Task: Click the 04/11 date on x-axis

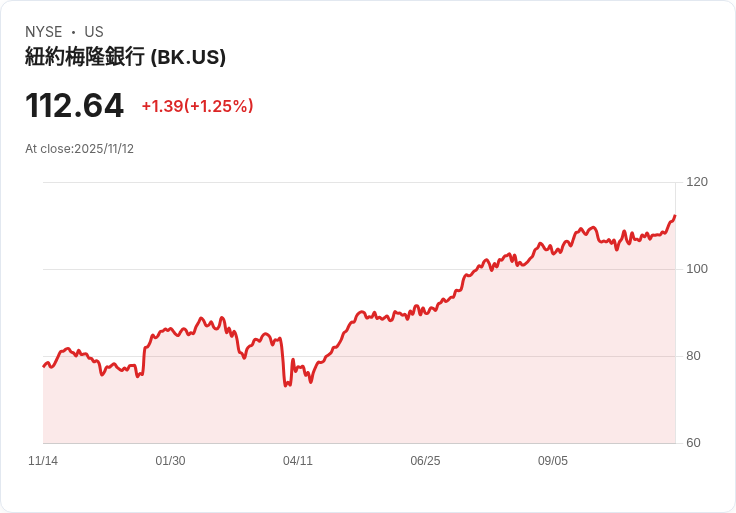Action: (x=298, y=461)
